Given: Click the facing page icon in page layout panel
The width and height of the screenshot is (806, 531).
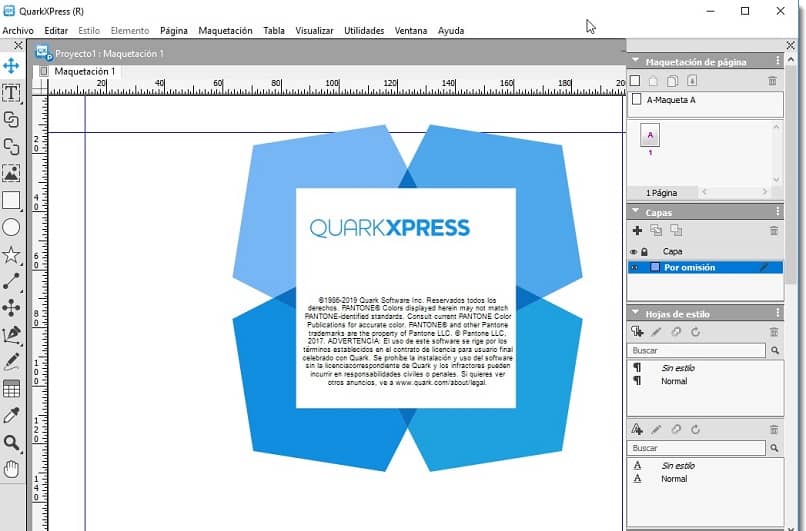Looking at the screenshot, I should (x=653, y=81).
